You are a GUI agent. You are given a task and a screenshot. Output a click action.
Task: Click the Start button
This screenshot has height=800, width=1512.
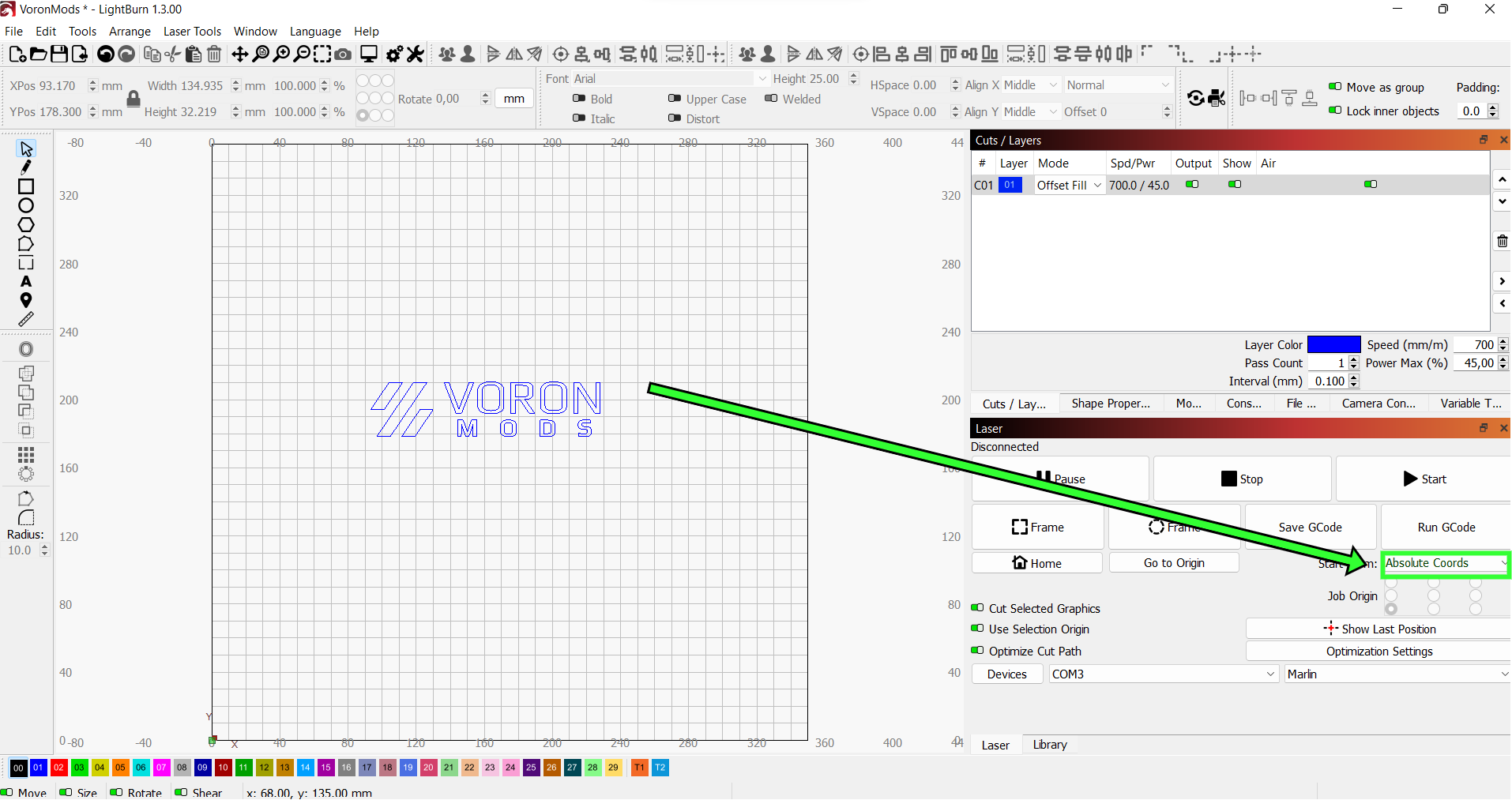pyautogui.click(x=1424, y=479)
